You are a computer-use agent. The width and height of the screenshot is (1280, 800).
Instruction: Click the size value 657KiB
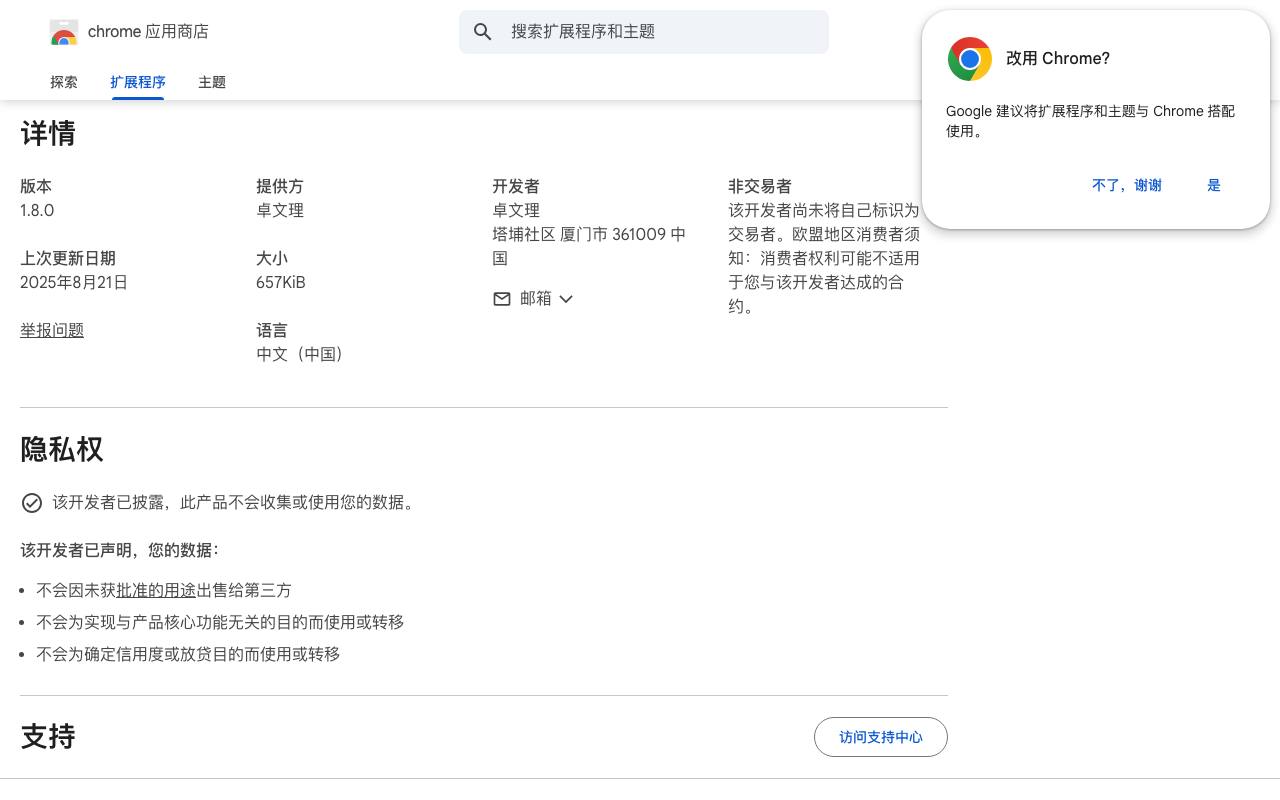[x=281, y=283]
